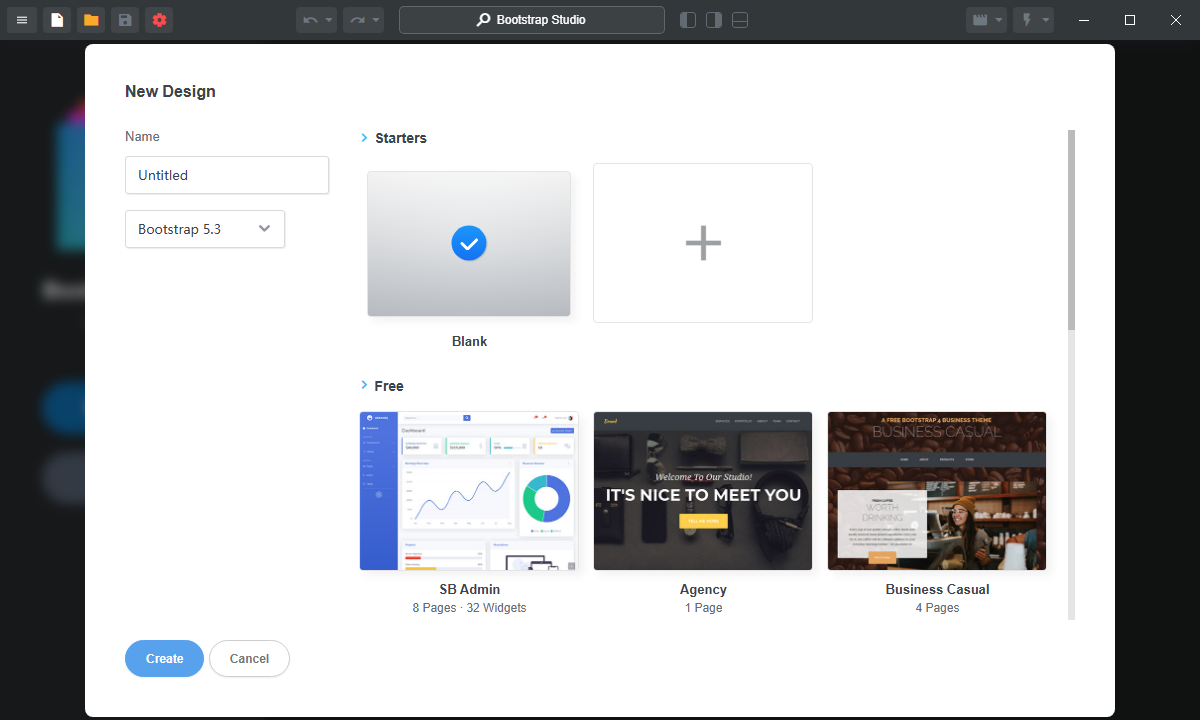Screen dimensions: 1200x720
Task: Open the hamburger menu icon
Action: (21, 19)
